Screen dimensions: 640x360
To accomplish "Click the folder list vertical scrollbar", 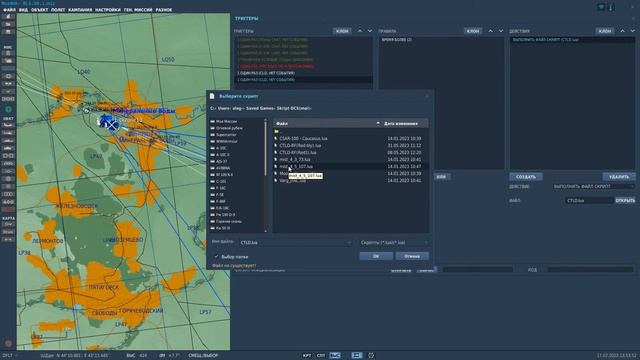I will tap(266, 176).
